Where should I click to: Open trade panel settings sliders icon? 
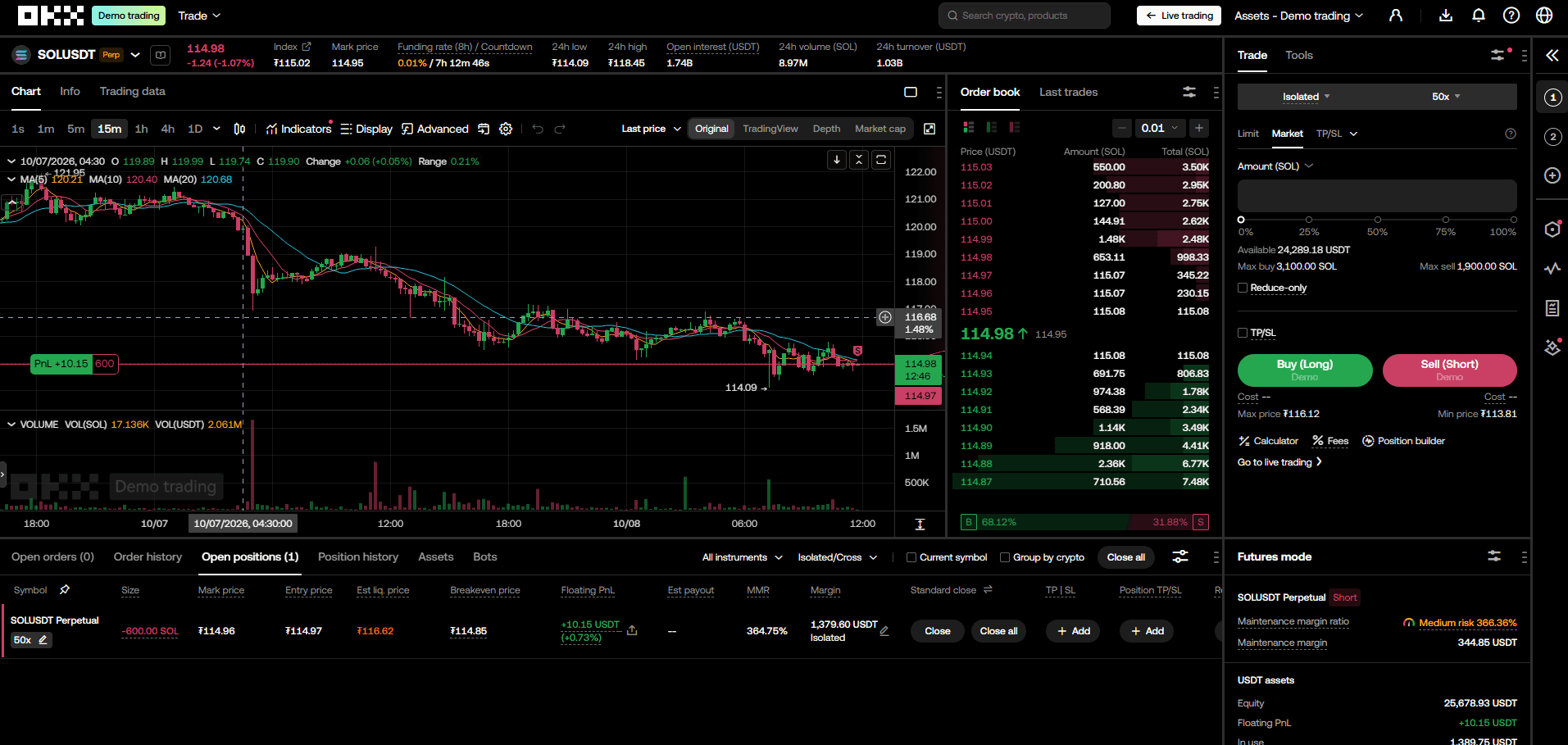(1498, 55)
